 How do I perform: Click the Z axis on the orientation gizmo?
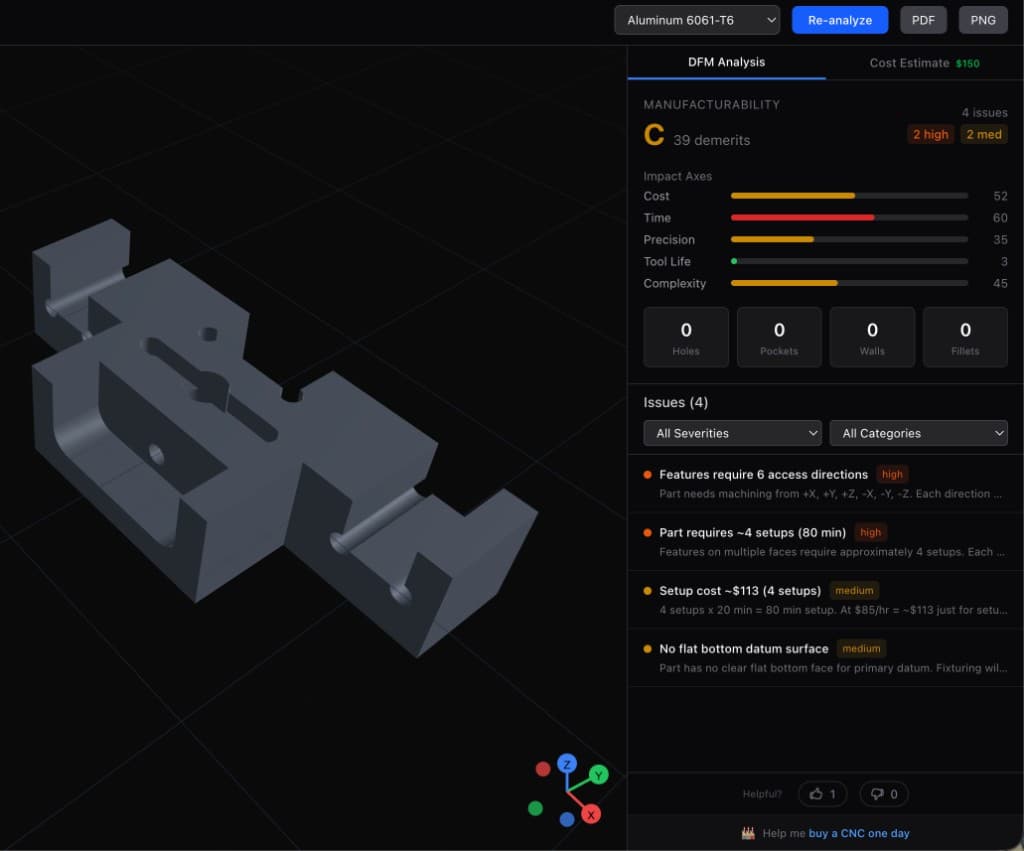click(x=567, y=764)
